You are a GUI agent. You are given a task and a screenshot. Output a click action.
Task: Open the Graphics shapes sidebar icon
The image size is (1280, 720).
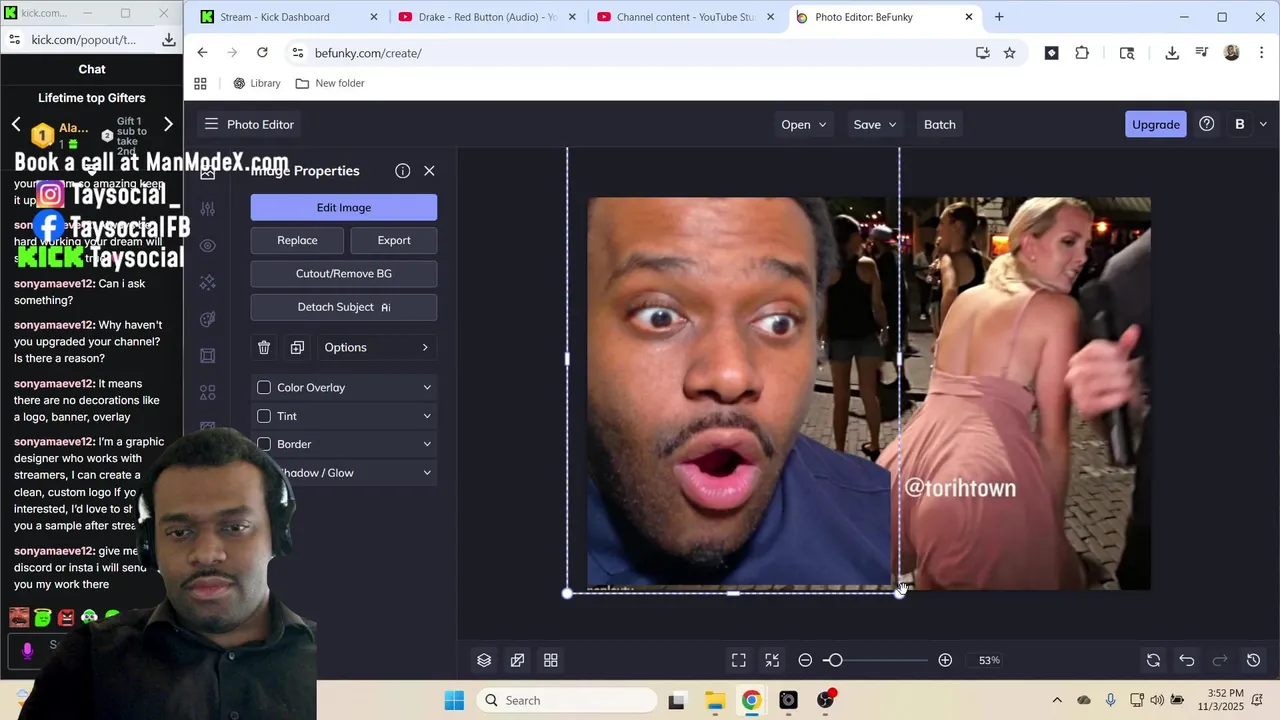click(207, 393)
